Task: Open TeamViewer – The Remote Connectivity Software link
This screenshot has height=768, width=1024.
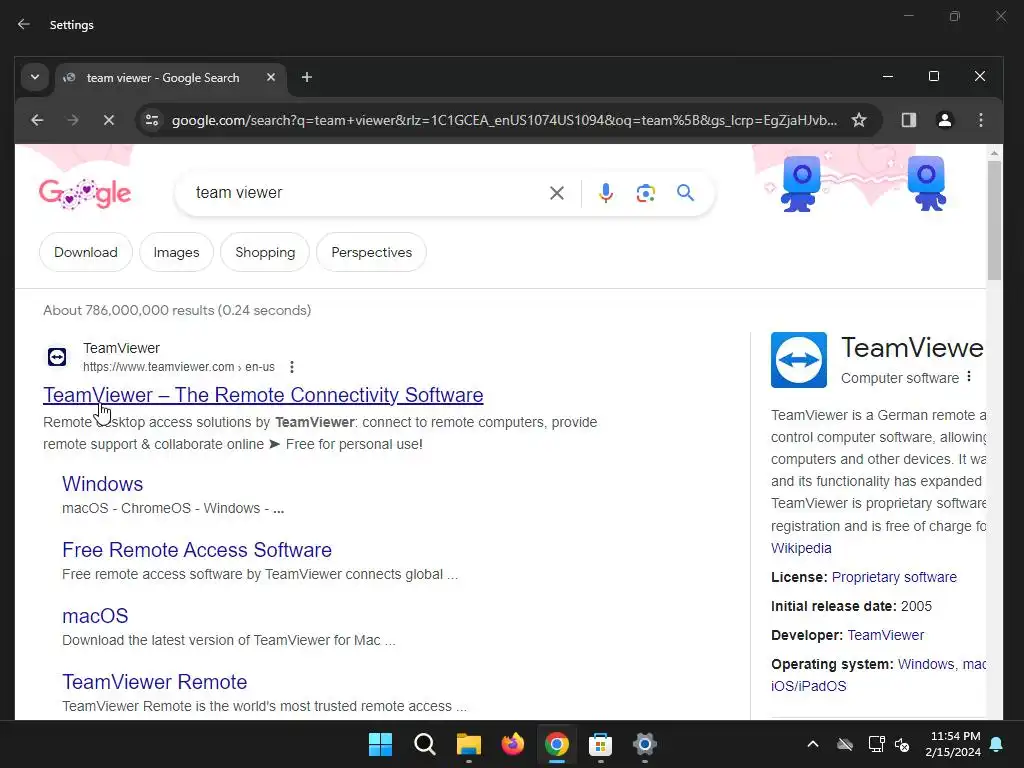Action: [x=263, y=394]
